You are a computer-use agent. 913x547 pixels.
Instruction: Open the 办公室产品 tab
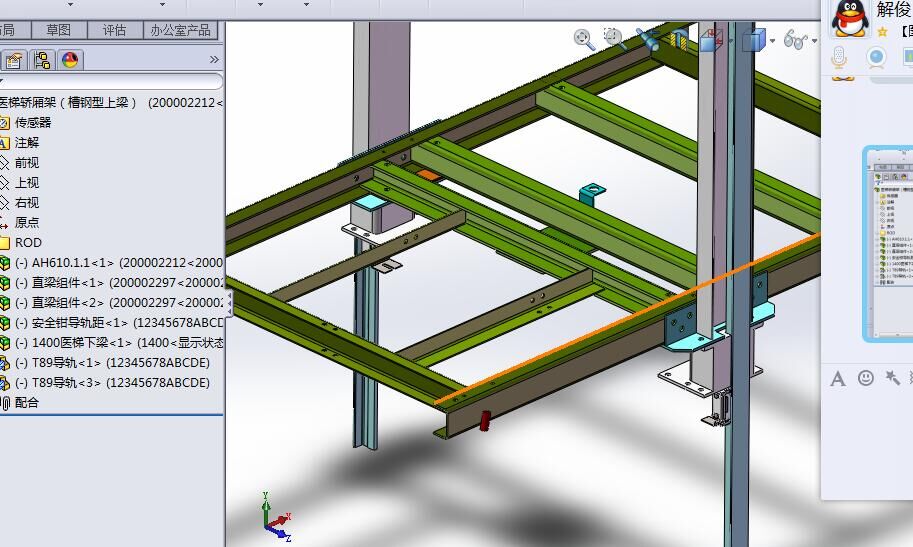181,30
